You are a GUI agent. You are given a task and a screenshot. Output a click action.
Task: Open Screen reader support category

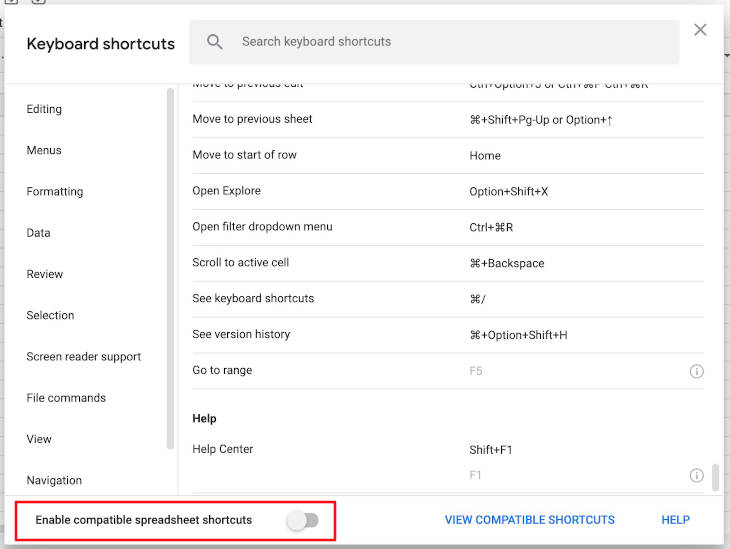(x=84, y=357)
